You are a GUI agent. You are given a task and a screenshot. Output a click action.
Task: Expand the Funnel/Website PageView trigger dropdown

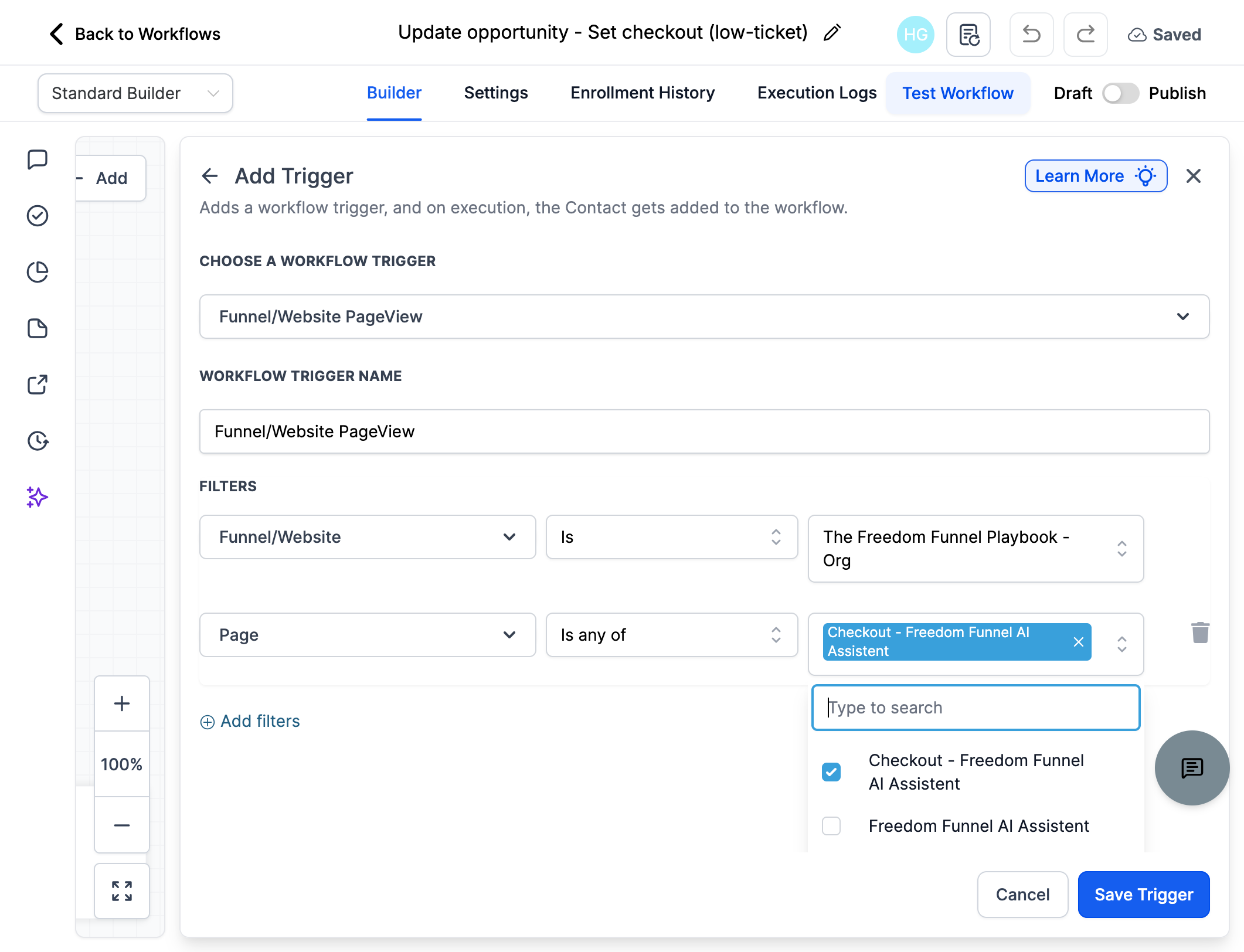point(704,317)
